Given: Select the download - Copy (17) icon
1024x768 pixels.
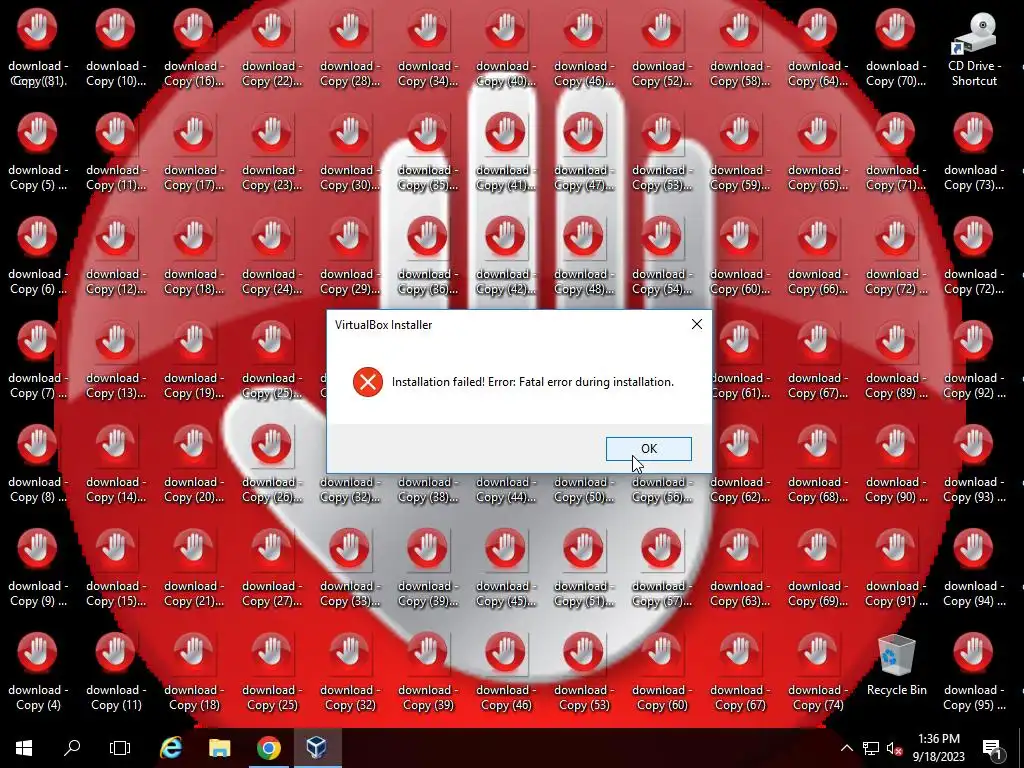Looking at the screenshot, I should click(x=193, y=154).
